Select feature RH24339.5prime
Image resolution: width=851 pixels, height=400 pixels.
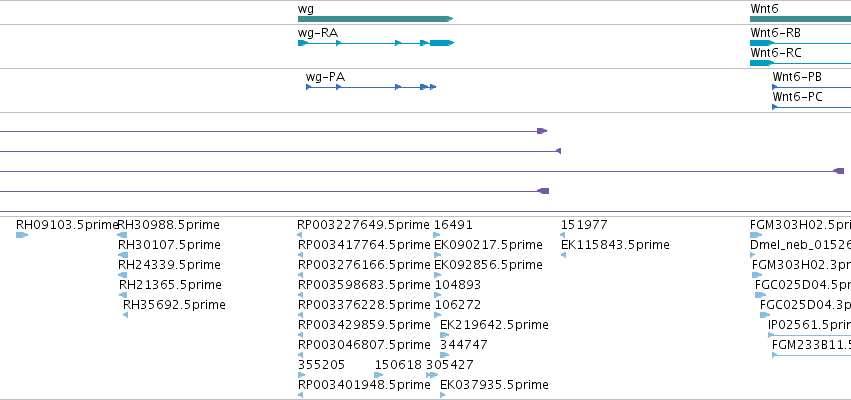click(x=123, y=275)
